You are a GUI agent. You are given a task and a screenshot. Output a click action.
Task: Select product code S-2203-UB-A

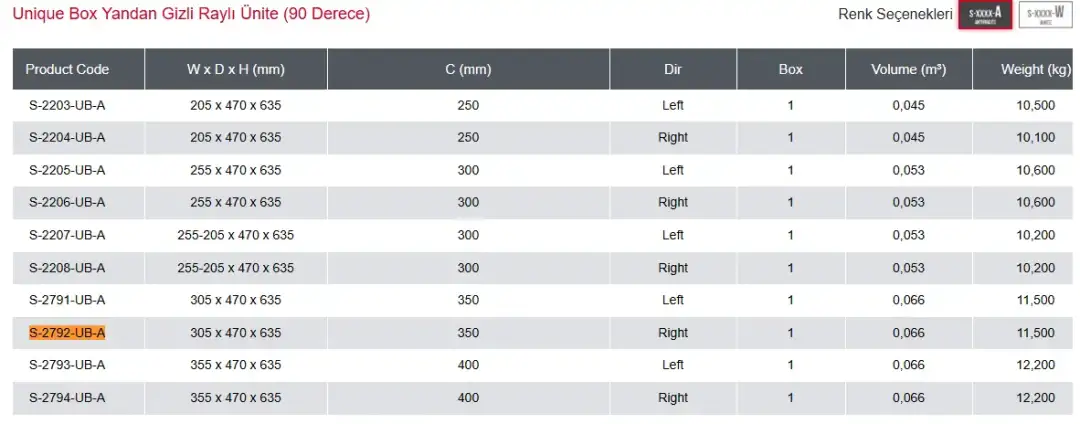68,105
